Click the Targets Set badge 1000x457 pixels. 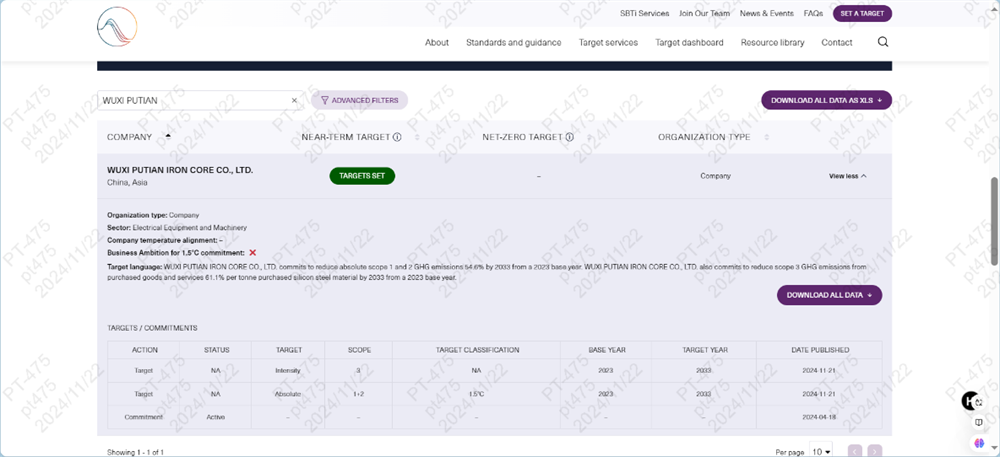coord(362,176)
